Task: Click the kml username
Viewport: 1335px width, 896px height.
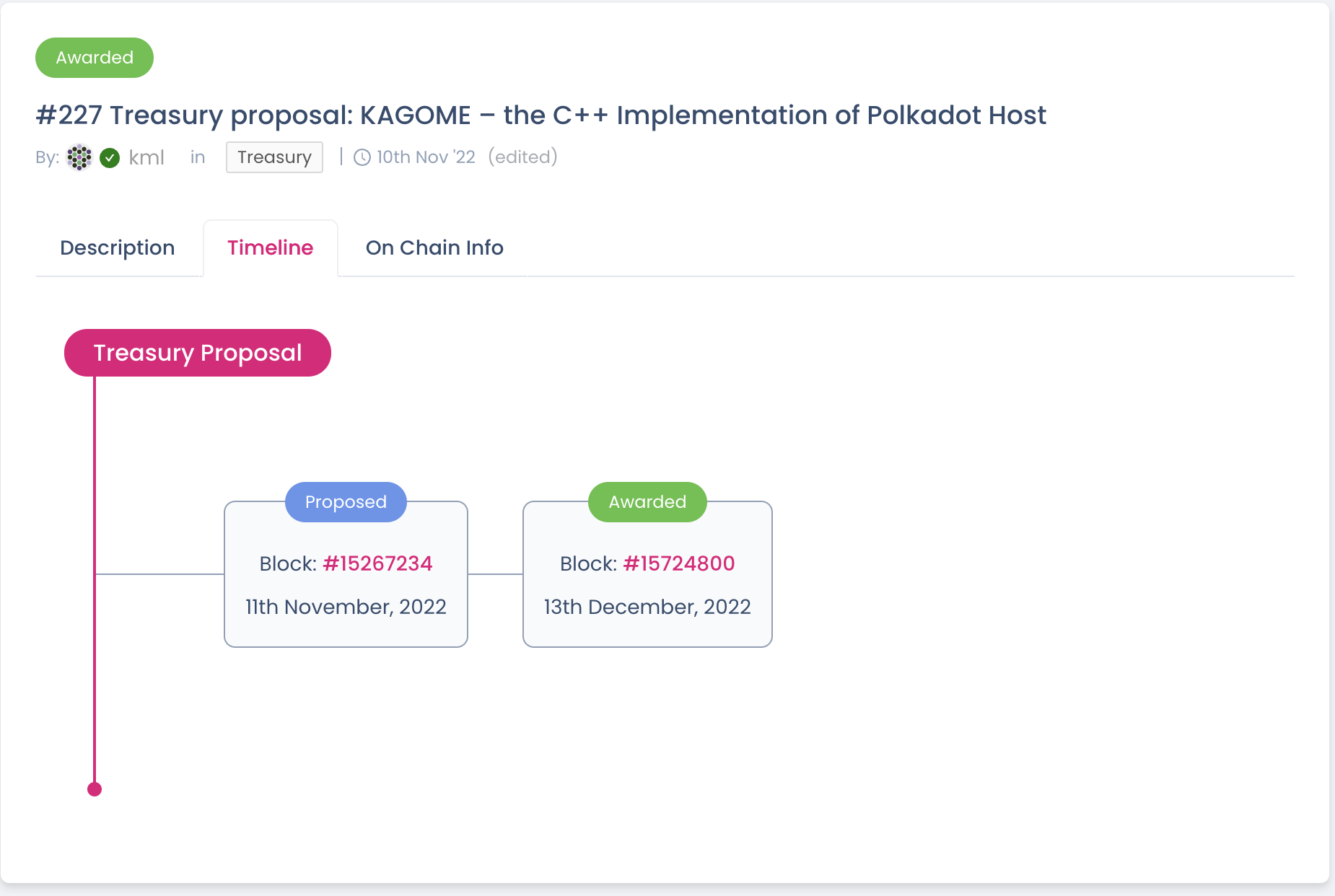Action: 146,157
